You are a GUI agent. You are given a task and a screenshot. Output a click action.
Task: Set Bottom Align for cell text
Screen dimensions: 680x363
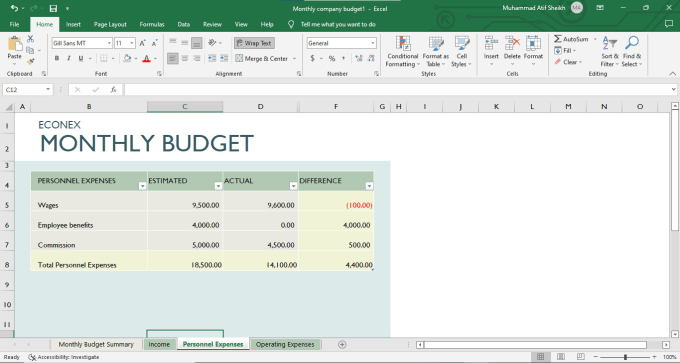click(197, 43)
